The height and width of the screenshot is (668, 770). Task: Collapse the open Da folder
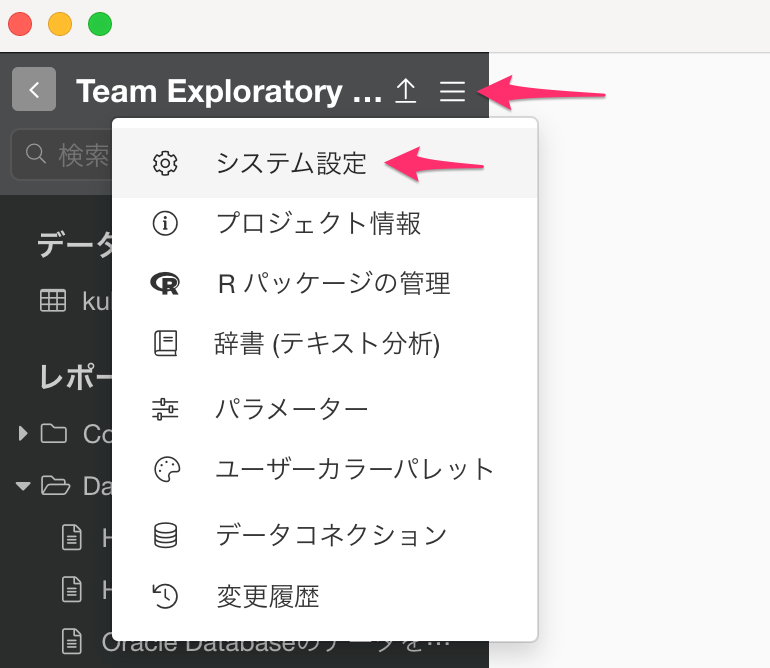[x=23, y=486]
